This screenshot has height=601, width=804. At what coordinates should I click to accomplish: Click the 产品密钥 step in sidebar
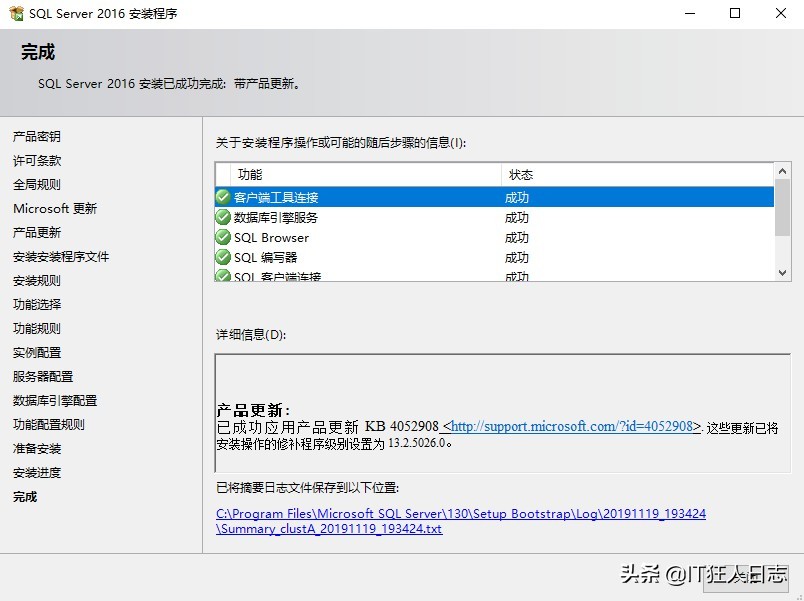[37, 136]
